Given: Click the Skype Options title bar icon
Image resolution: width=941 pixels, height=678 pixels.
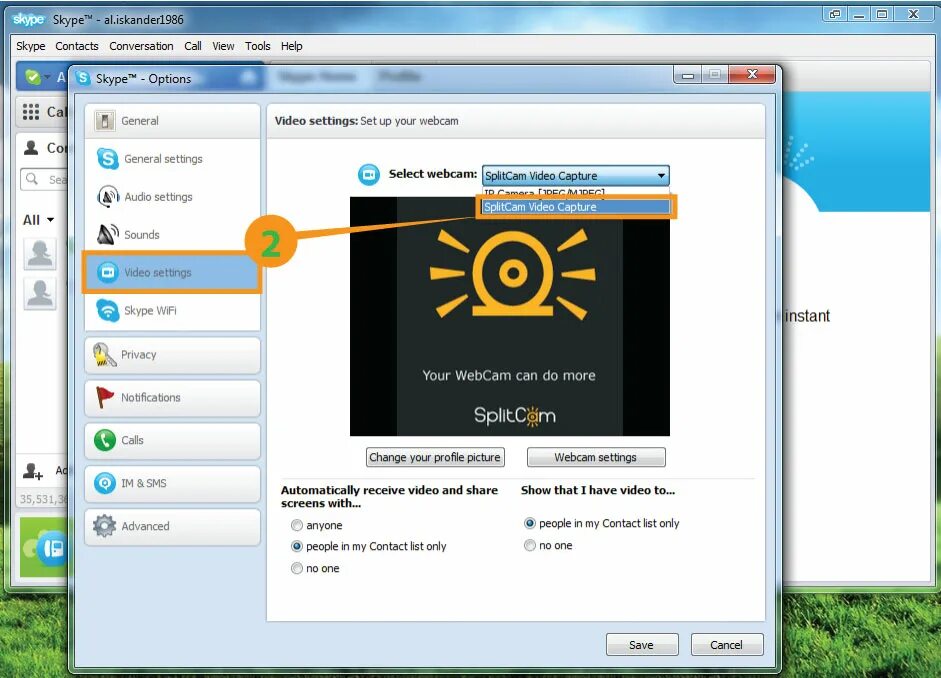Looking at the screenshot, I should (x=83, y=78).
